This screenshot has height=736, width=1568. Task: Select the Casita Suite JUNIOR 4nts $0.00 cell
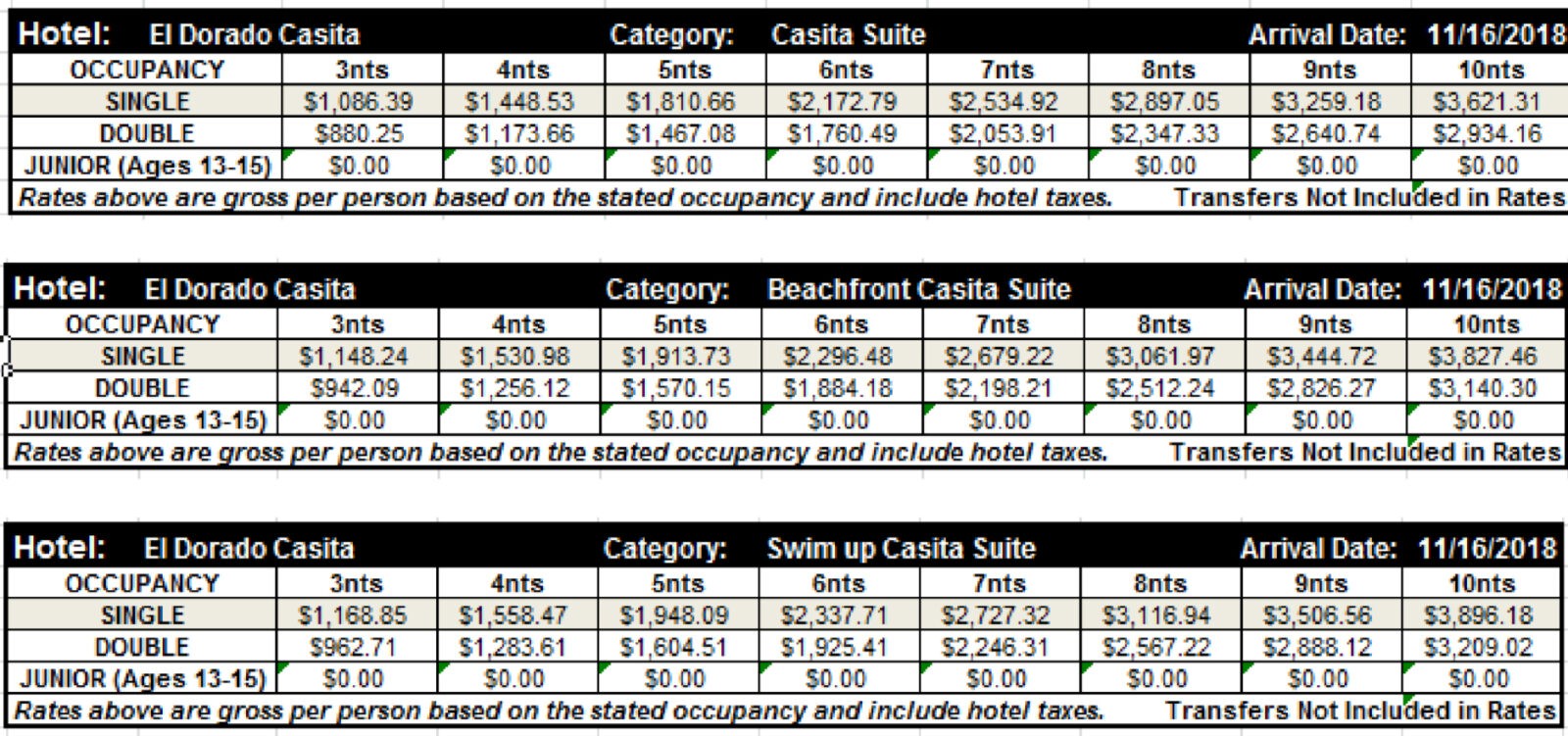tap(522, 166)
